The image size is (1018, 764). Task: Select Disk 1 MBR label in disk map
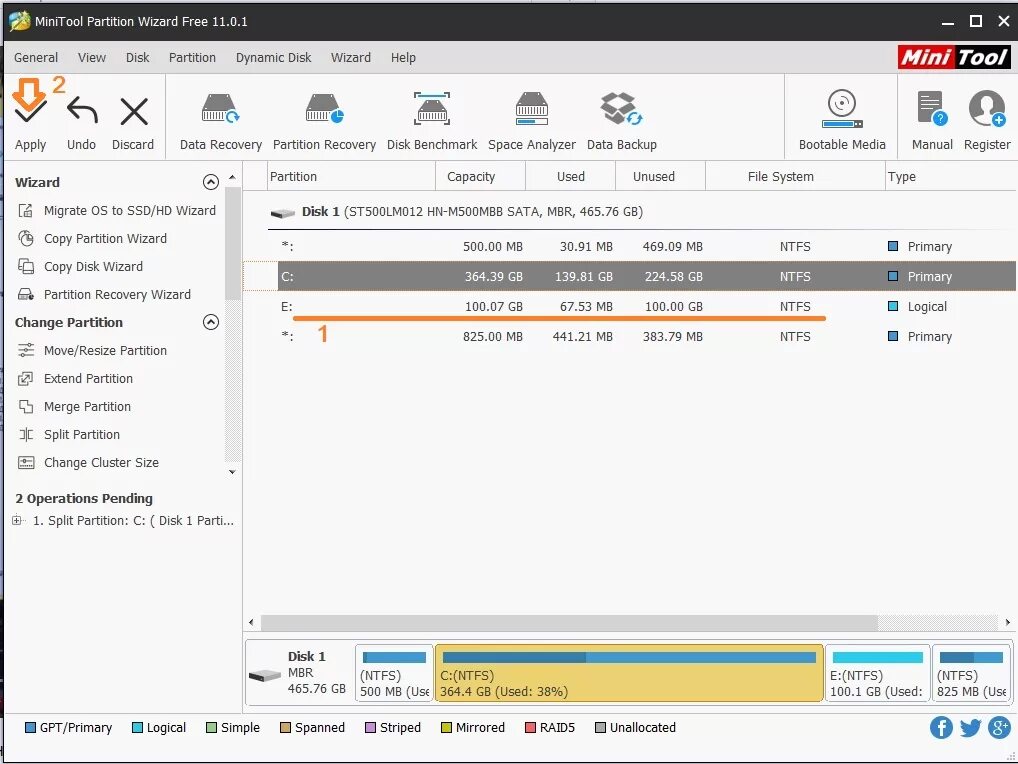[299, 673]
